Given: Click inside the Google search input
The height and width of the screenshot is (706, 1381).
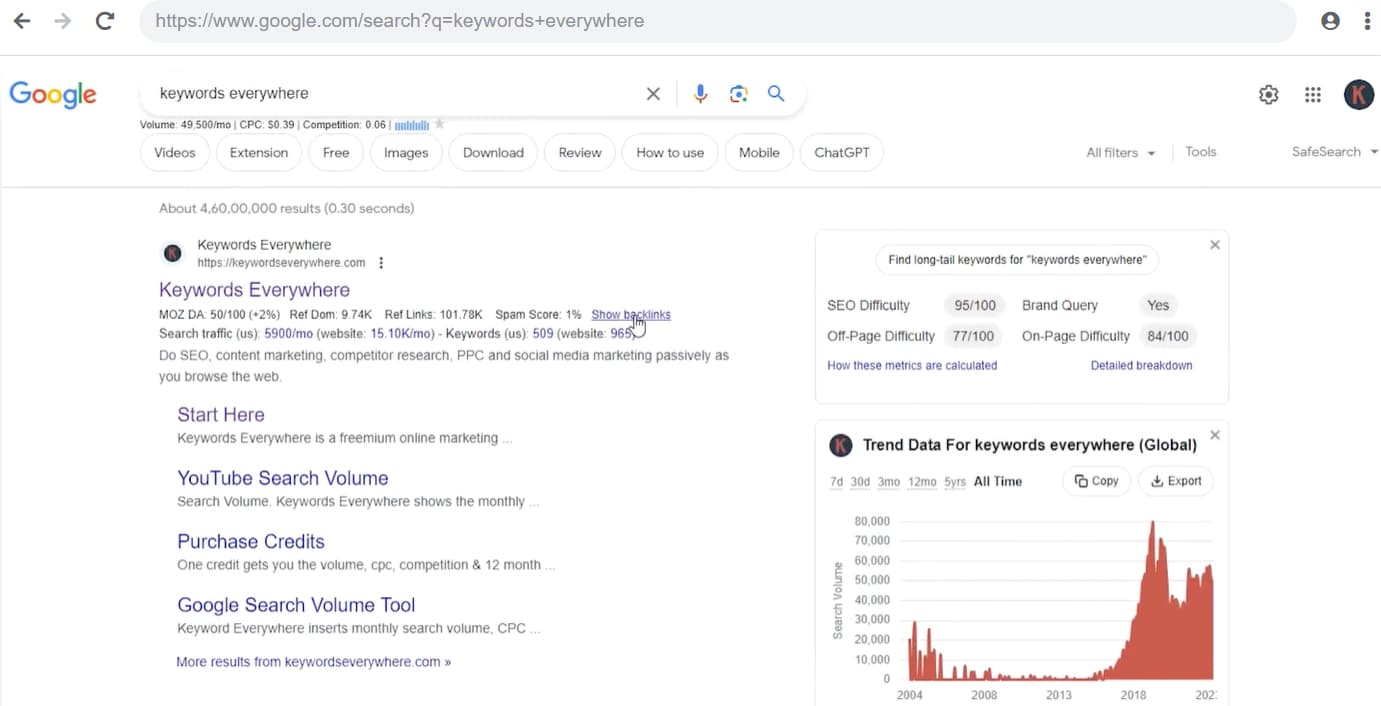Looking at the screenshot, I should coord(395,94).
